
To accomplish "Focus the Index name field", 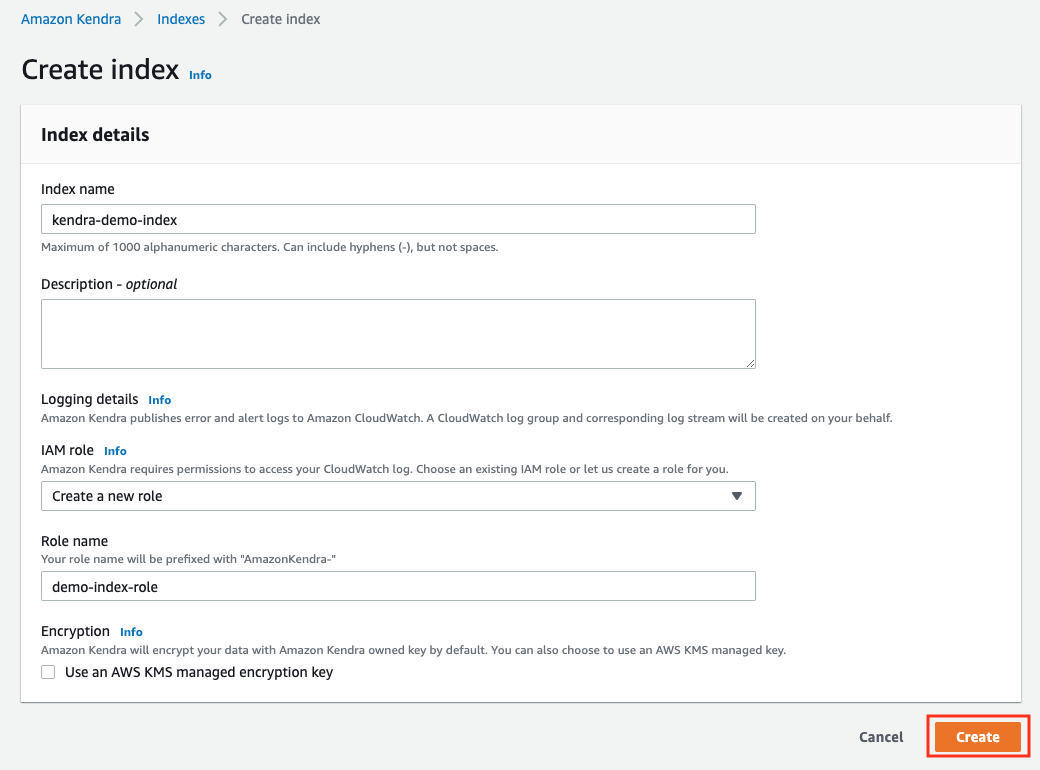I will click(398, 219).
